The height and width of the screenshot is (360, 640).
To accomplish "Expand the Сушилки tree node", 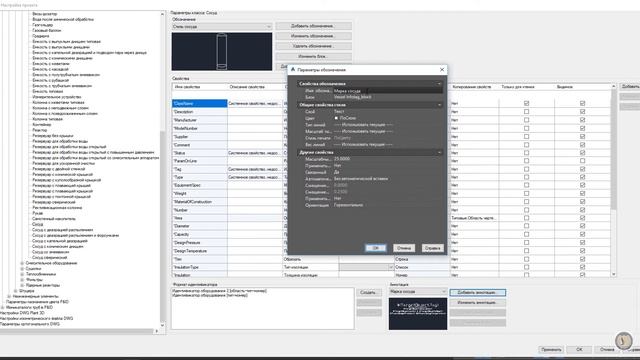I will pyautogui.click(x=22, y=269).
